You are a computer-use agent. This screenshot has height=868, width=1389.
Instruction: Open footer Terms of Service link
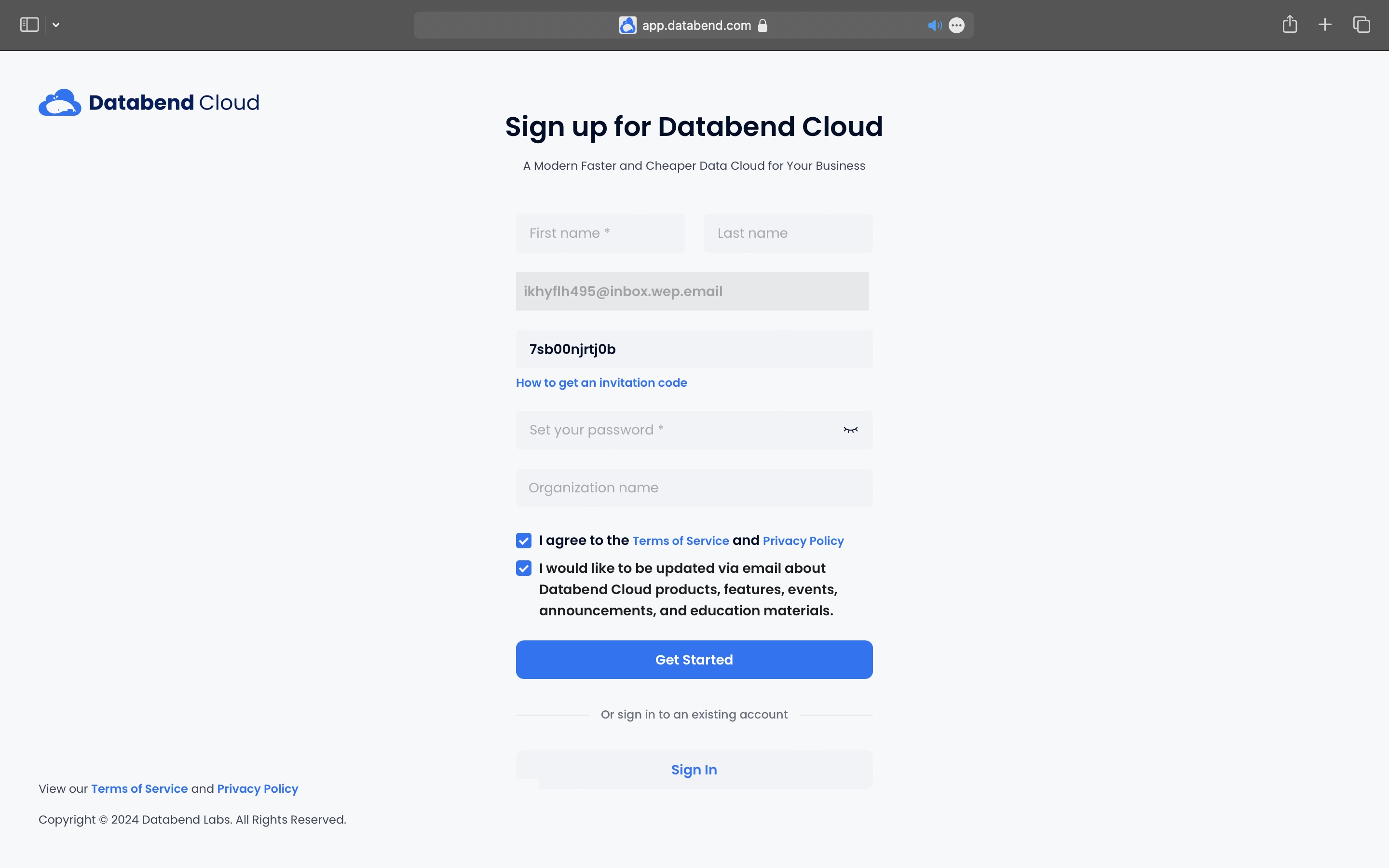(139, 789)
